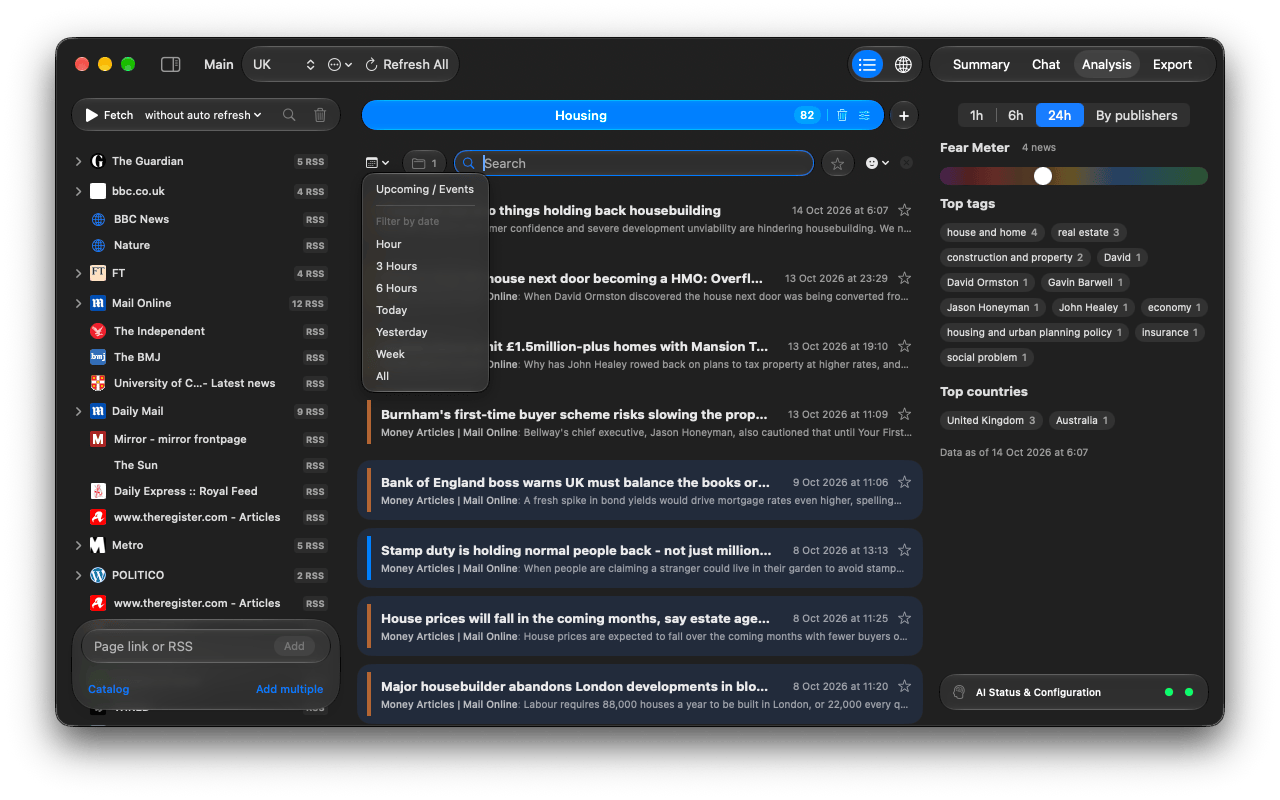Star the Stamp duty article
Viewport: 1280px width, 800px height.
(x=904, y=550)
